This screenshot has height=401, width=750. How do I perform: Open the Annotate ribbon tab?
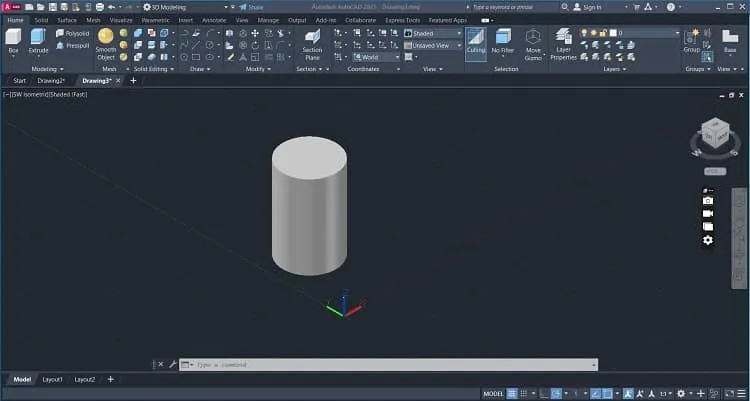(x=214, y=20)
